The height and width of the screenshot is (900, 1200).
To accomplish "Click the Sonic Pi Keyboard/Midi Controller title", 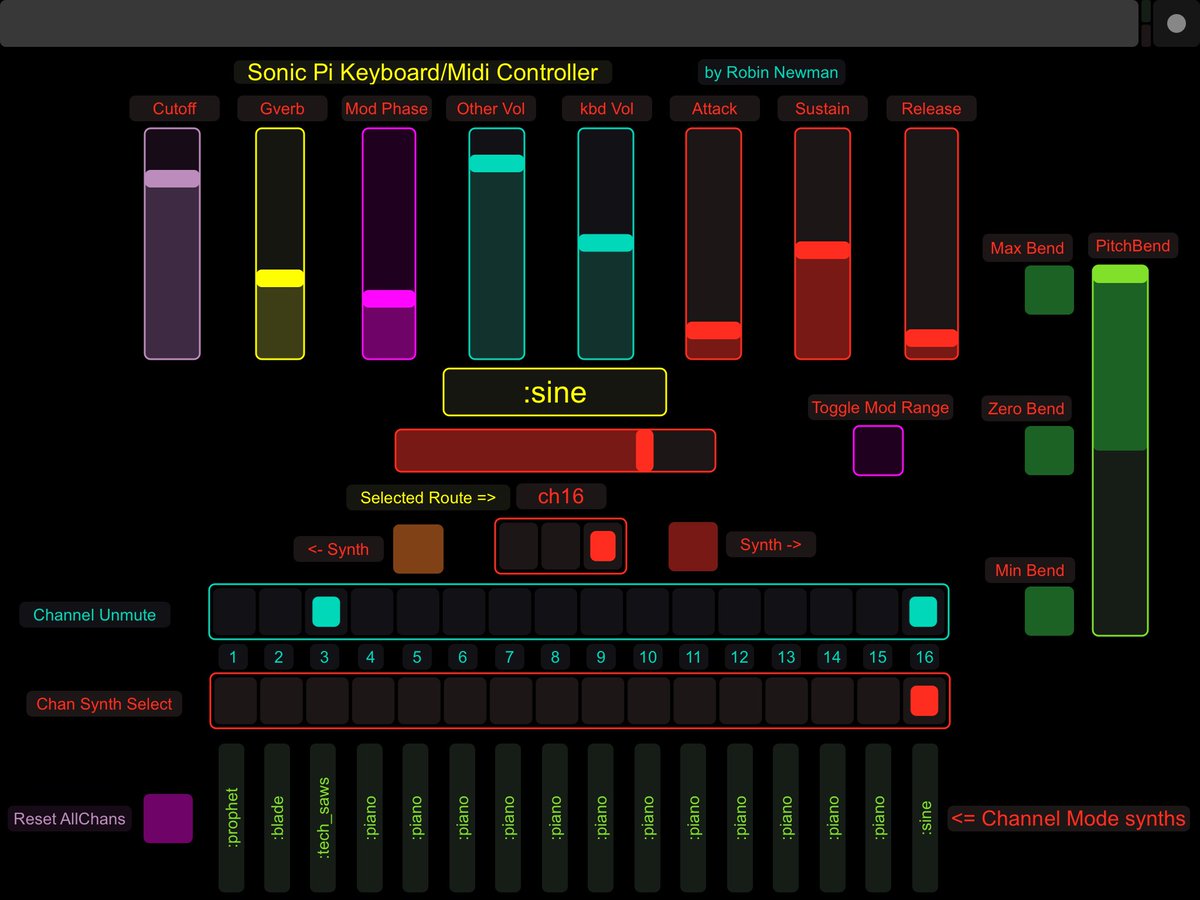I will click(423, 72).
